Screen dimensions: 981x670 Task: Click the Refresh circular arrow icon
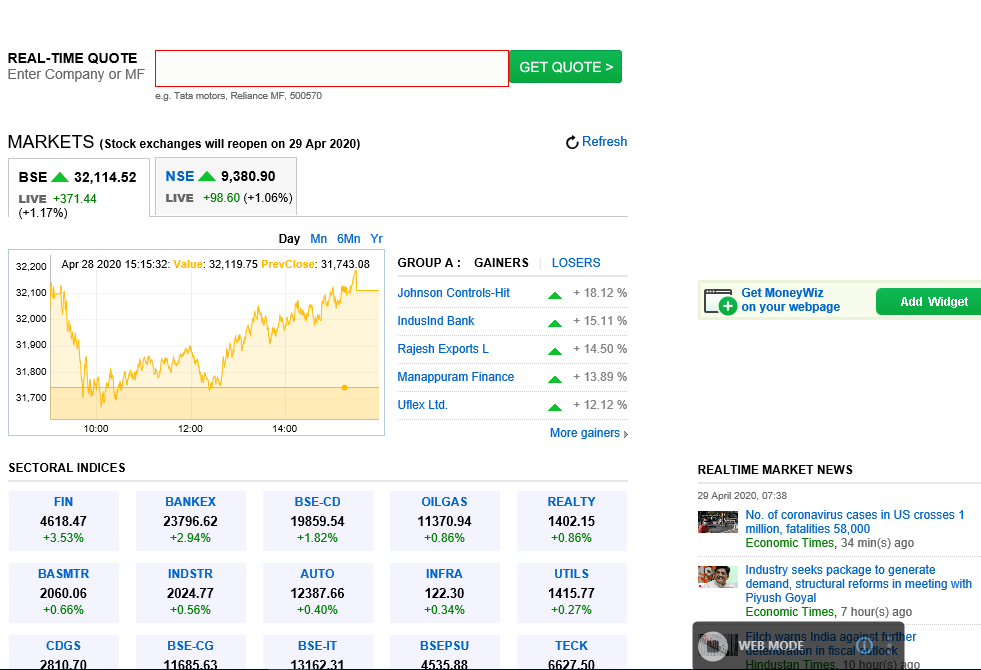572,143
